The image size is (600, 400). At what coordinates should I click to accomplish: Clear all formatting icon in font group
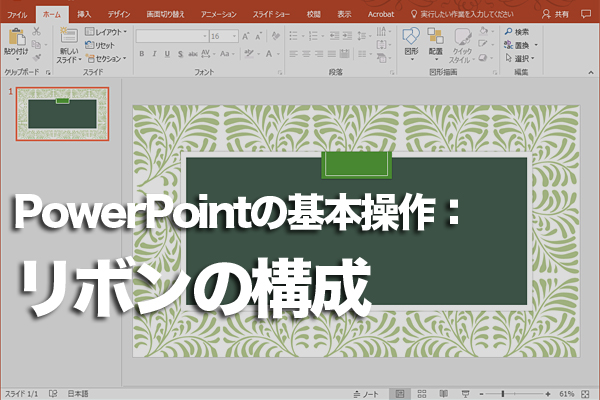(x=275, y=36)
